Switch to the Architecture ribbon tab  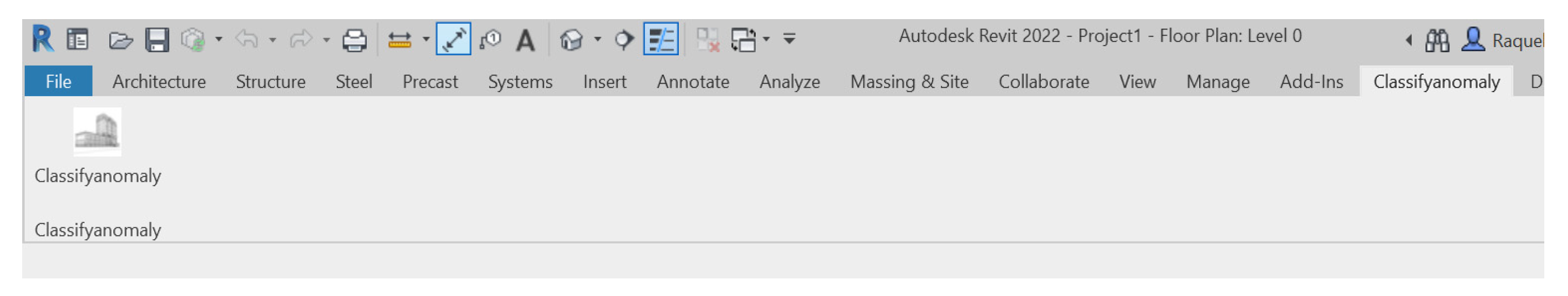(159, 82)
